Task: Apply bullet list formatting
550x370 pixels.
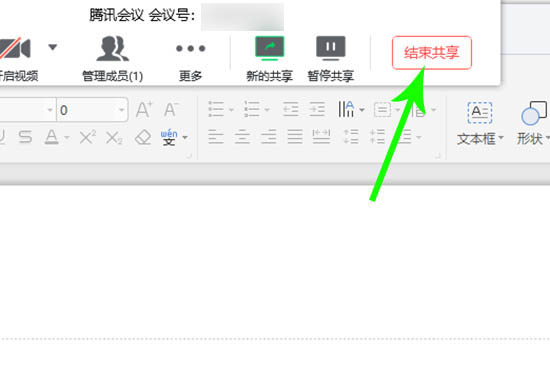Action: (216, 109)
